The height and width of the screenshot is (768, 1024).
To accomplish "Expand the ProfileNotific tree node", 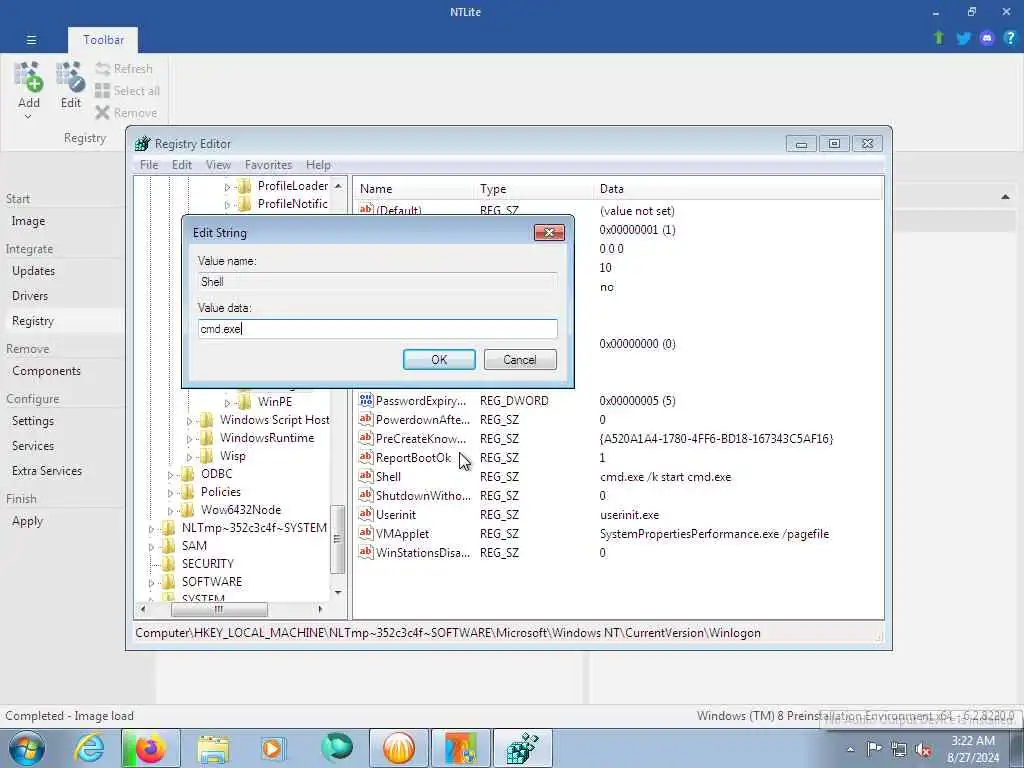I will click(x=227, y=205).
